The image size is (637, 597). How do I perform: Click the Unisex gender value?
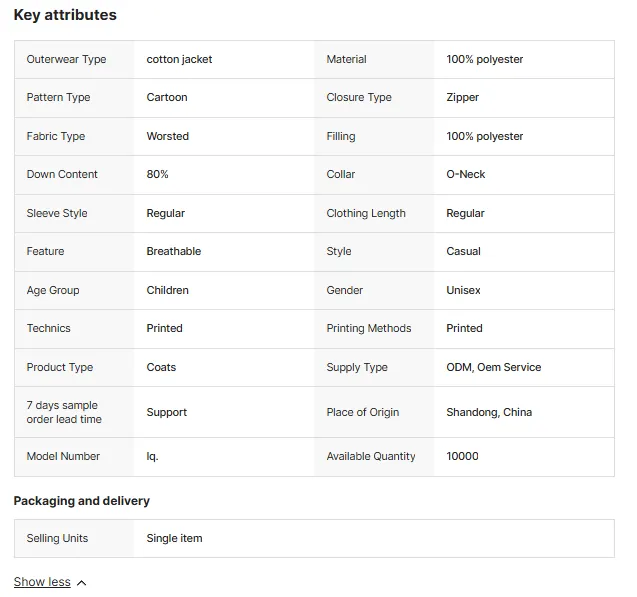[463, 290]
